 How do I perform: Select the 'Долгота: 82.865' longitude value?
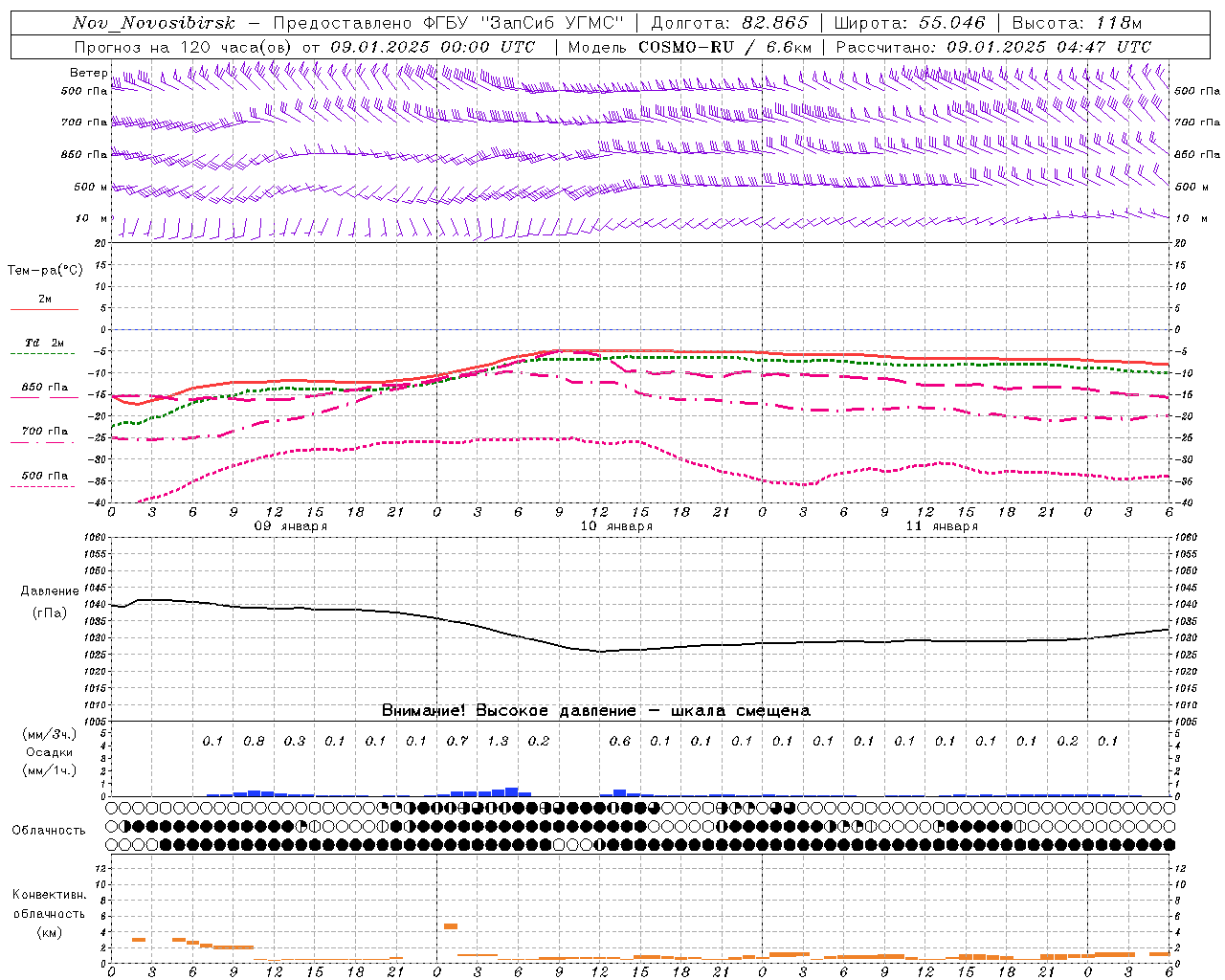click(730, 24)
